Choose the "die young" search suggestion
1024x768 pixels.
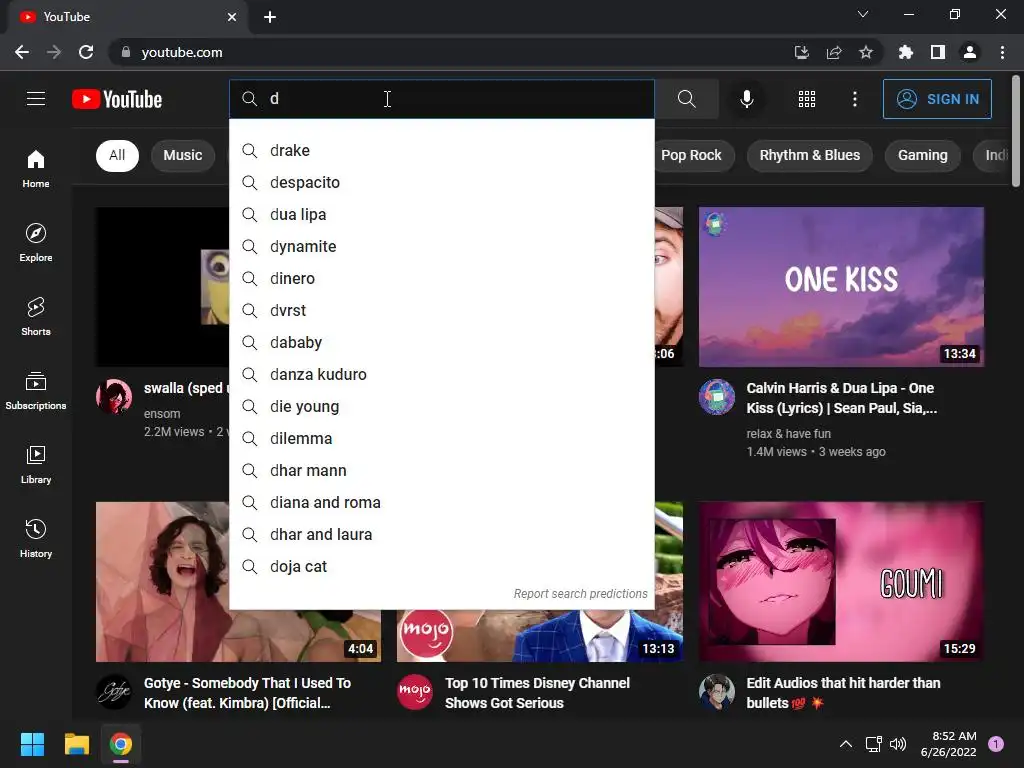[x=442, y=406]
